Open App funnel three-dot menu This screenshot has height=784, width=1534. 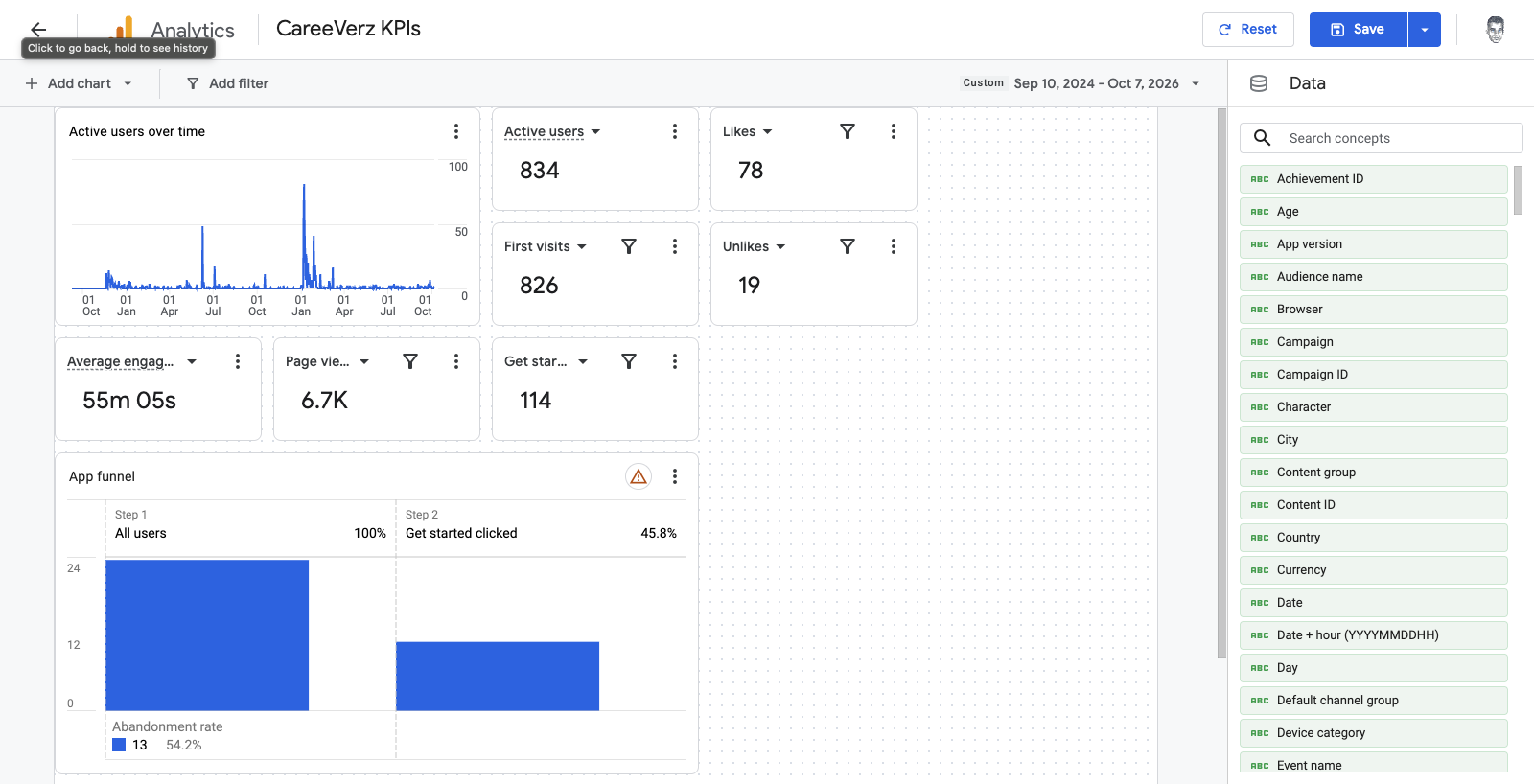click(x=675, y=476)
